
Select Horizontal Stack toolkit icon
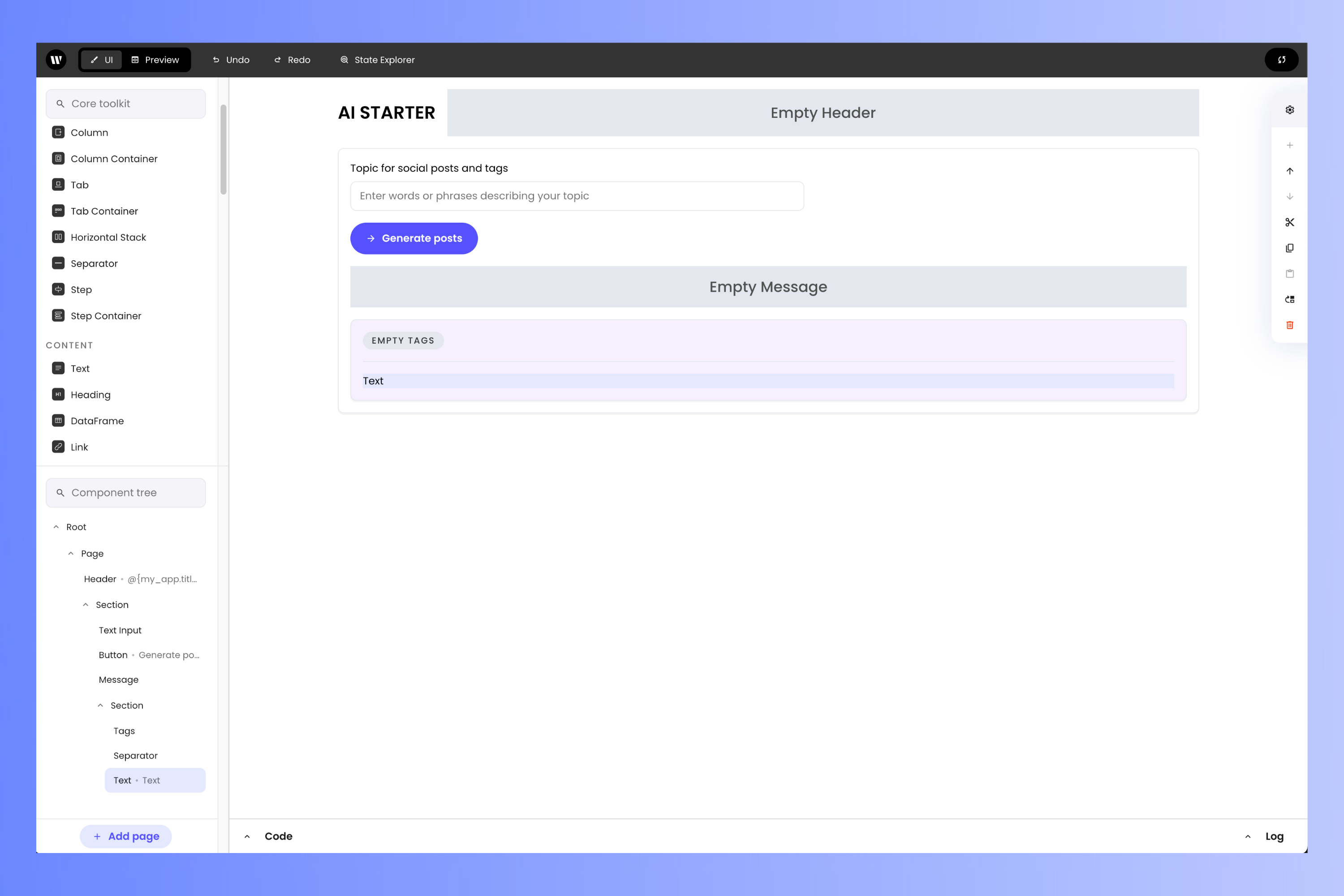click(58, 237)
